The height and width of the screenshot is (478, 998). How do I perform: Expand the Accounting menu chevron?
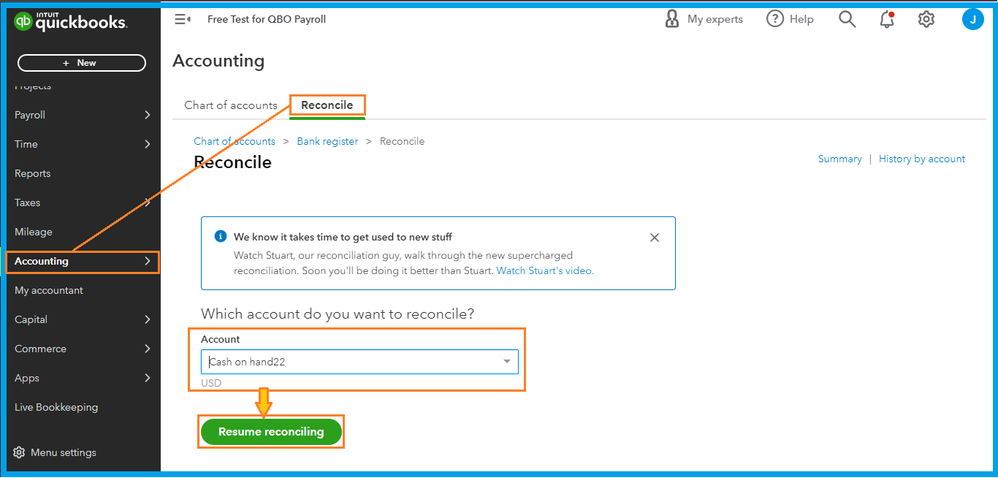[147, 261]
